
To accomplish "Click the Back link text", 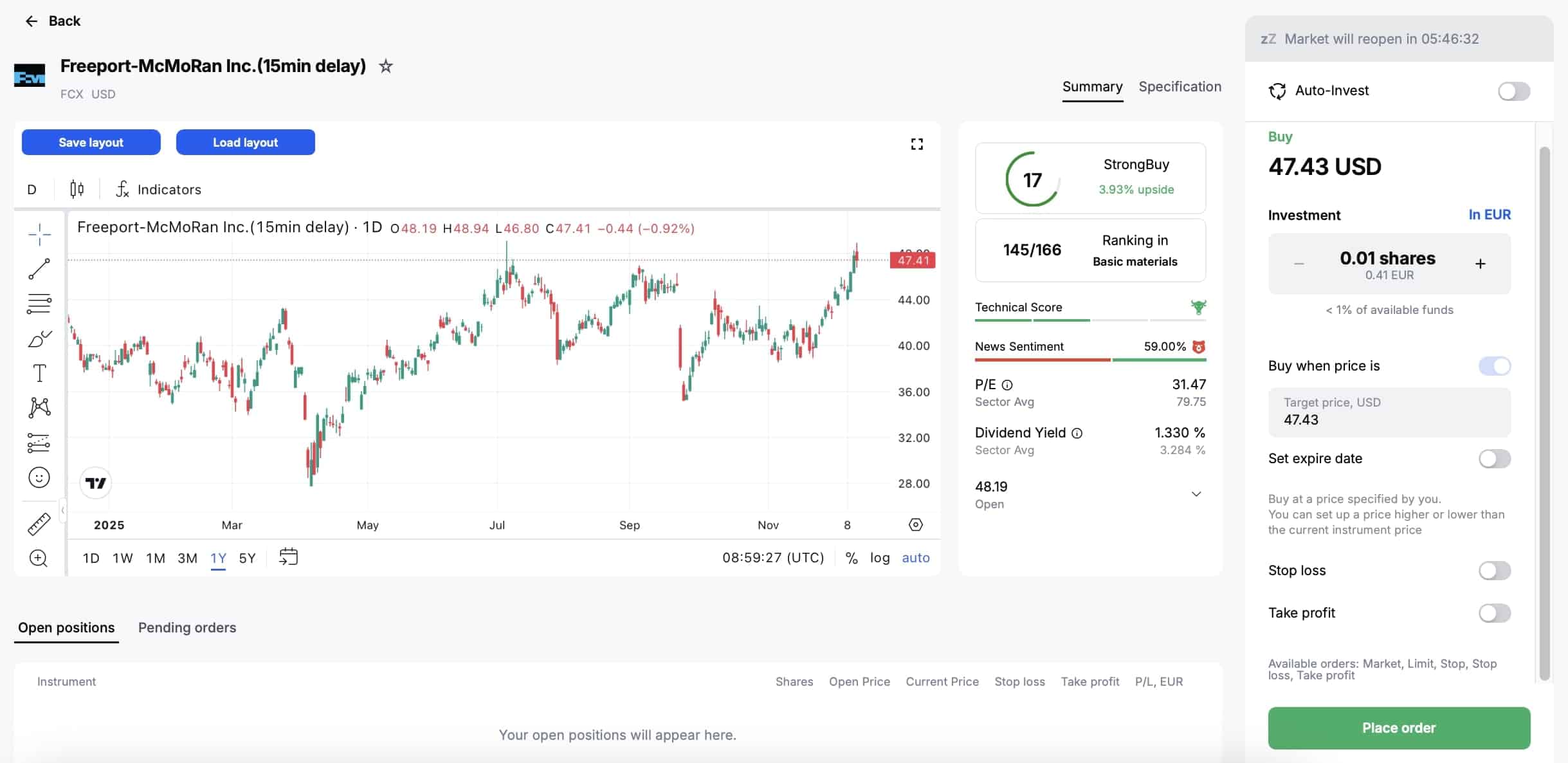I will [64, 21].
